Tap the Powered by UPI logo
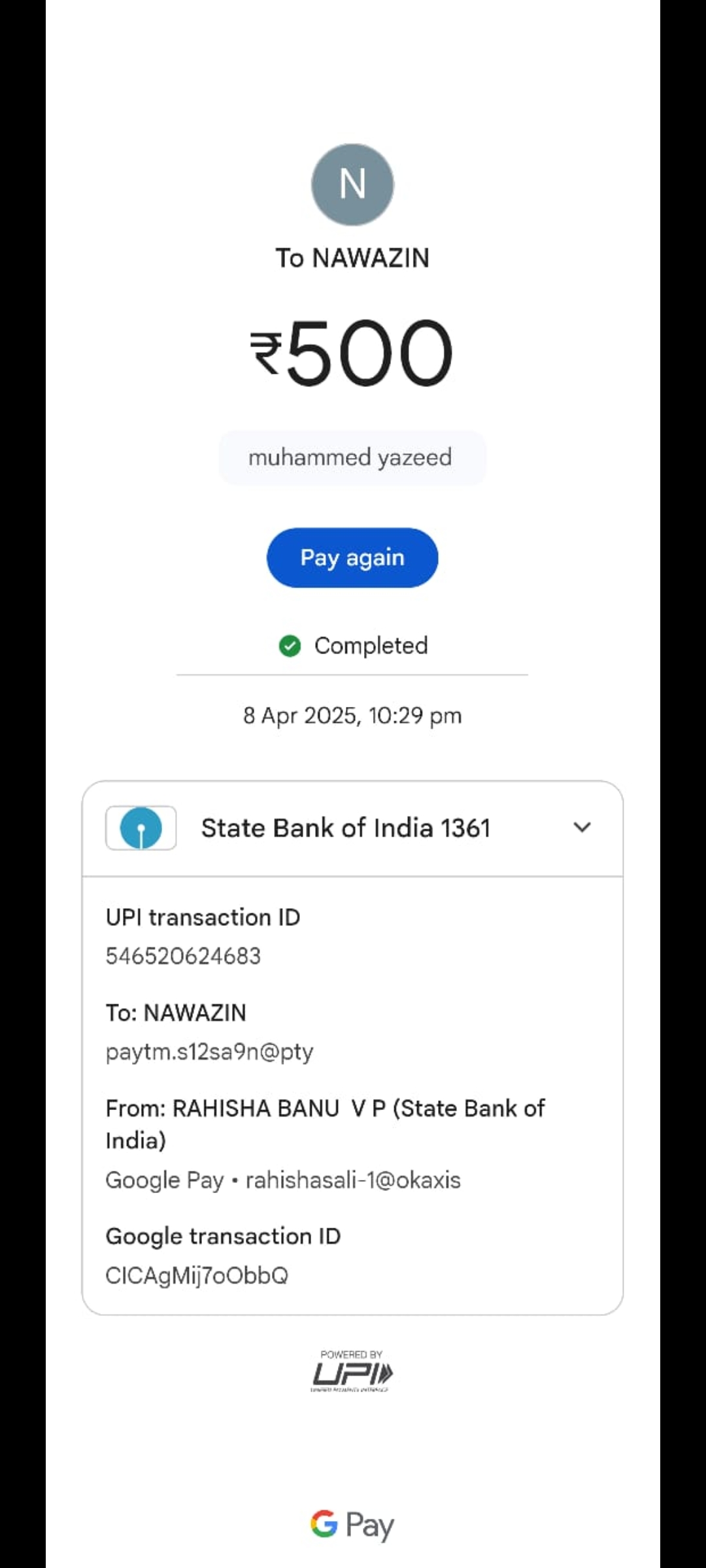 click(352, 1371)
